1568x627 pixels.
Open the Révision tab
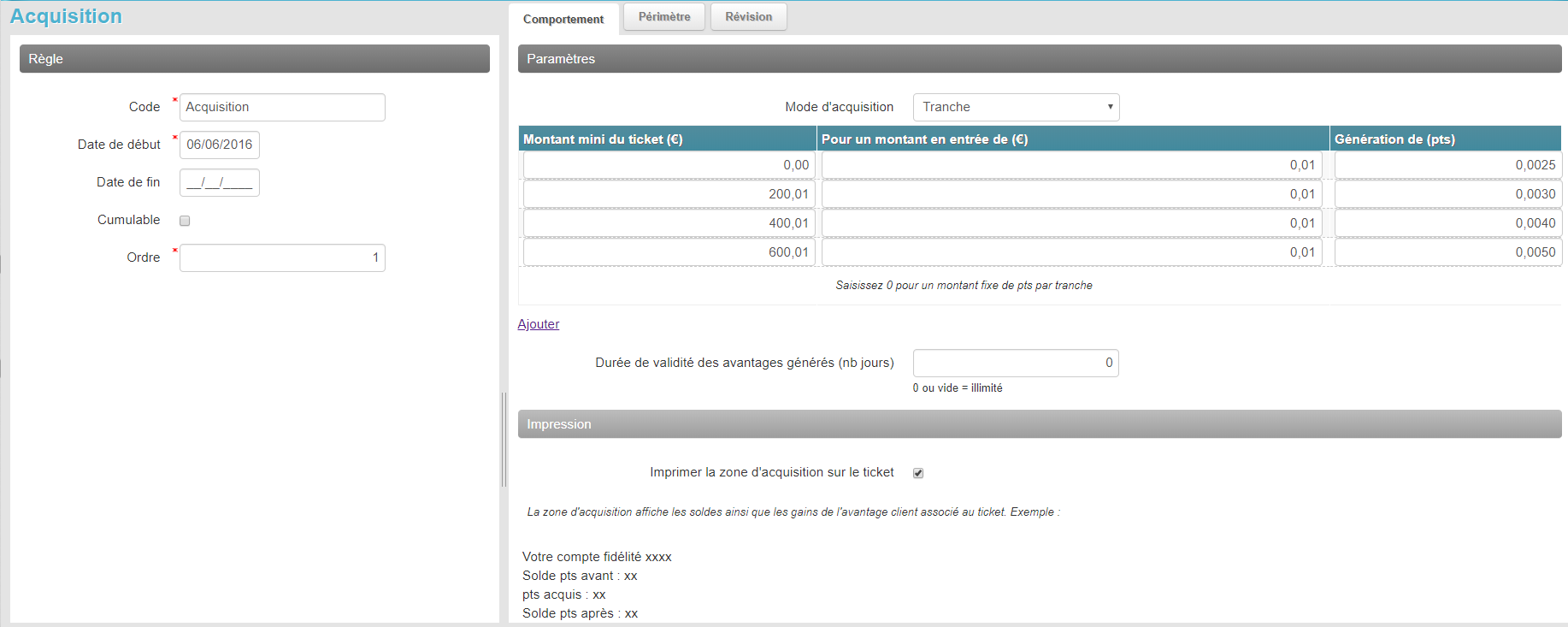(748, 17)
